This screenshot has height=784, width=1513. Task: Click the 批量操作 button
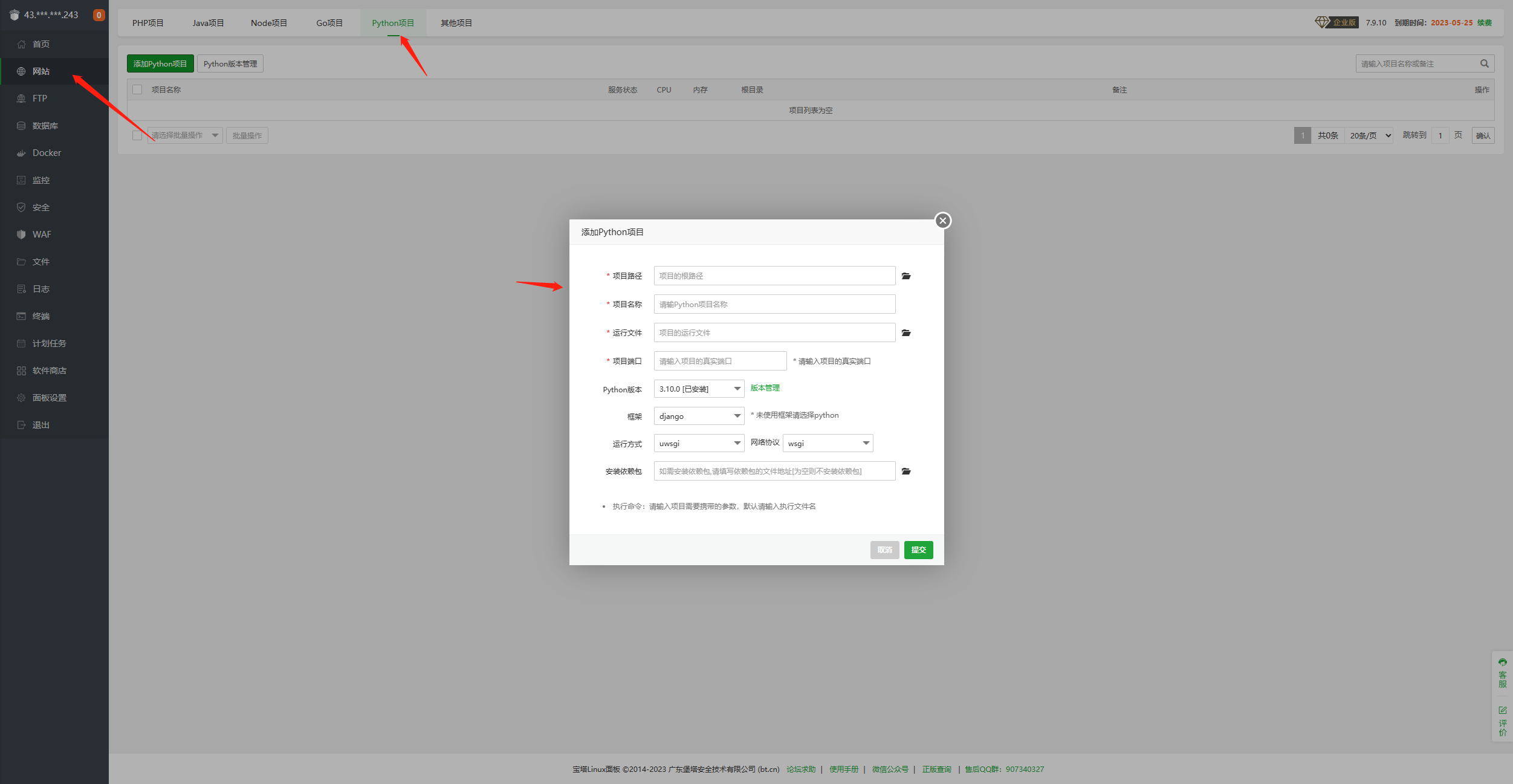[247, 135]
